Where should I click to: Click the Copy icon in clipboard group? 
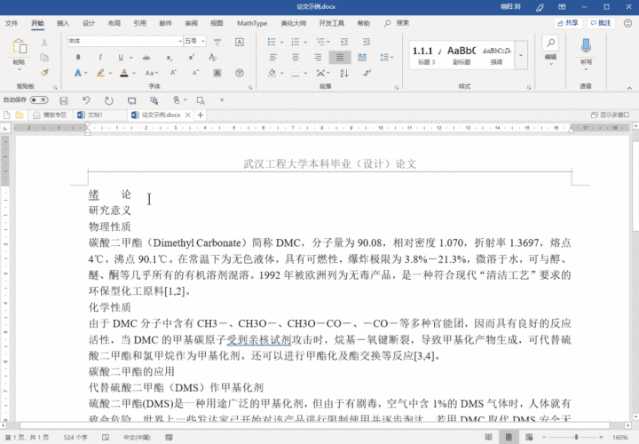tap(44, 57)
